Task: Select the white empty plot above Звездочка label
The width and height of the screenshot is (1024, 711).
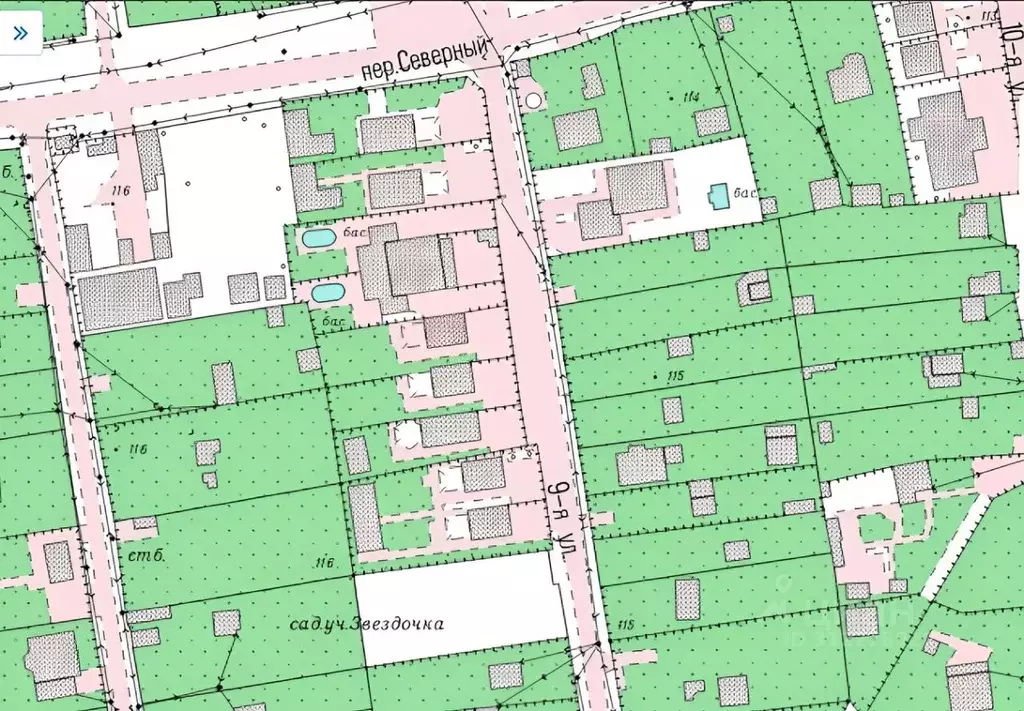Action: click(x=460, y=607)
